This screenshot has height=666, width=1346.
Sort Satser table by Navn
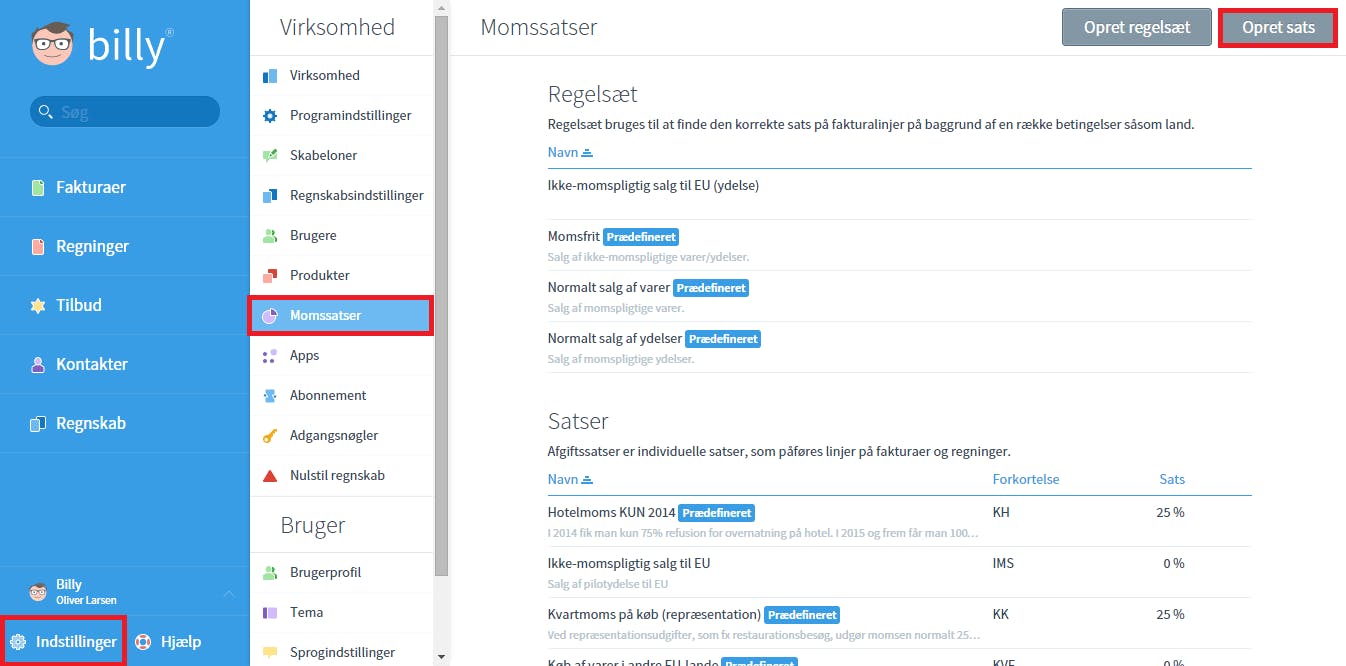(x=570, y=479)
